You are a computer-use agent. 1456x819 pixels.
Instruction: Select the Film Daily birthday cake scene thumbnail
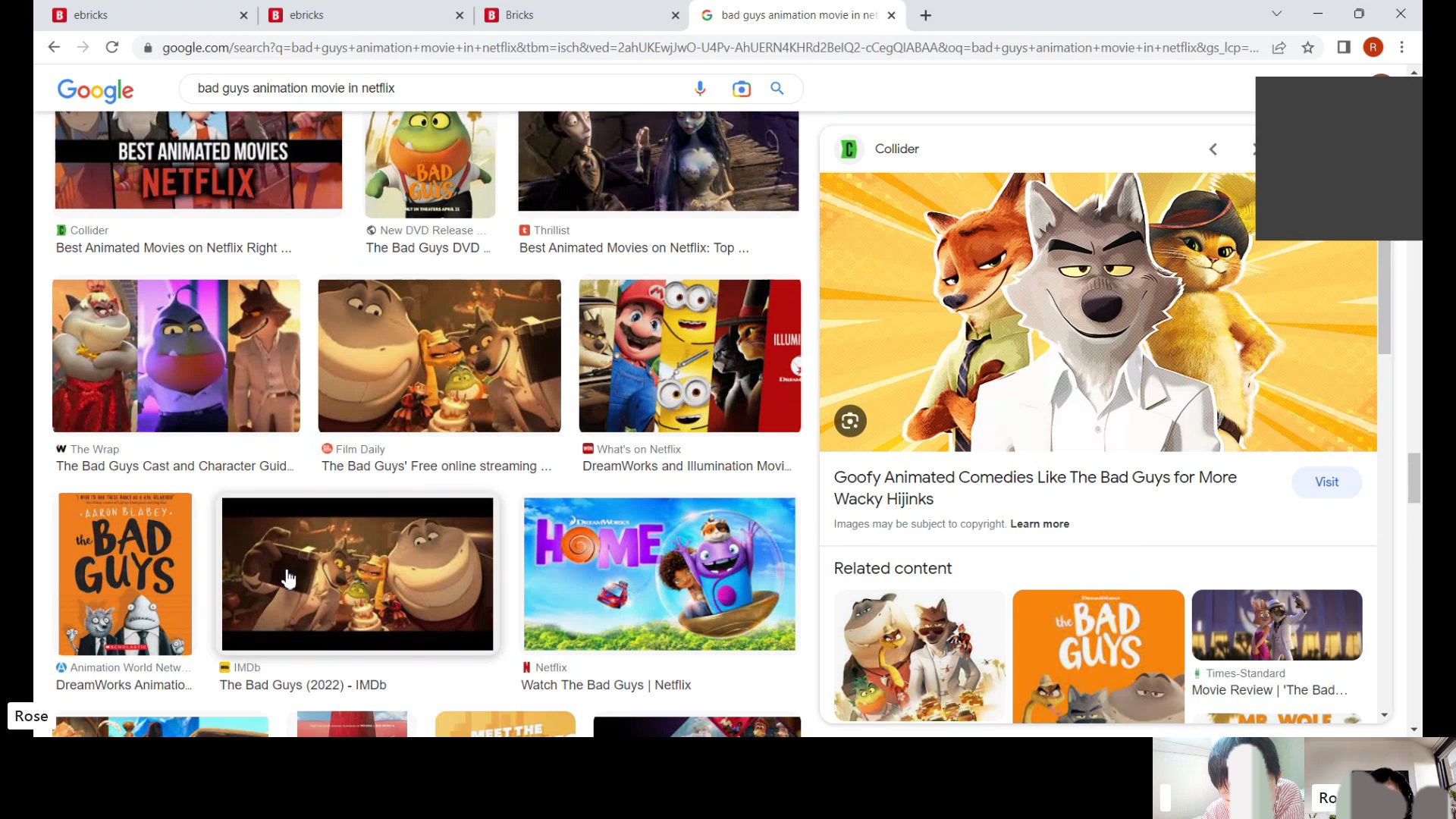click(x=440, y=356)
